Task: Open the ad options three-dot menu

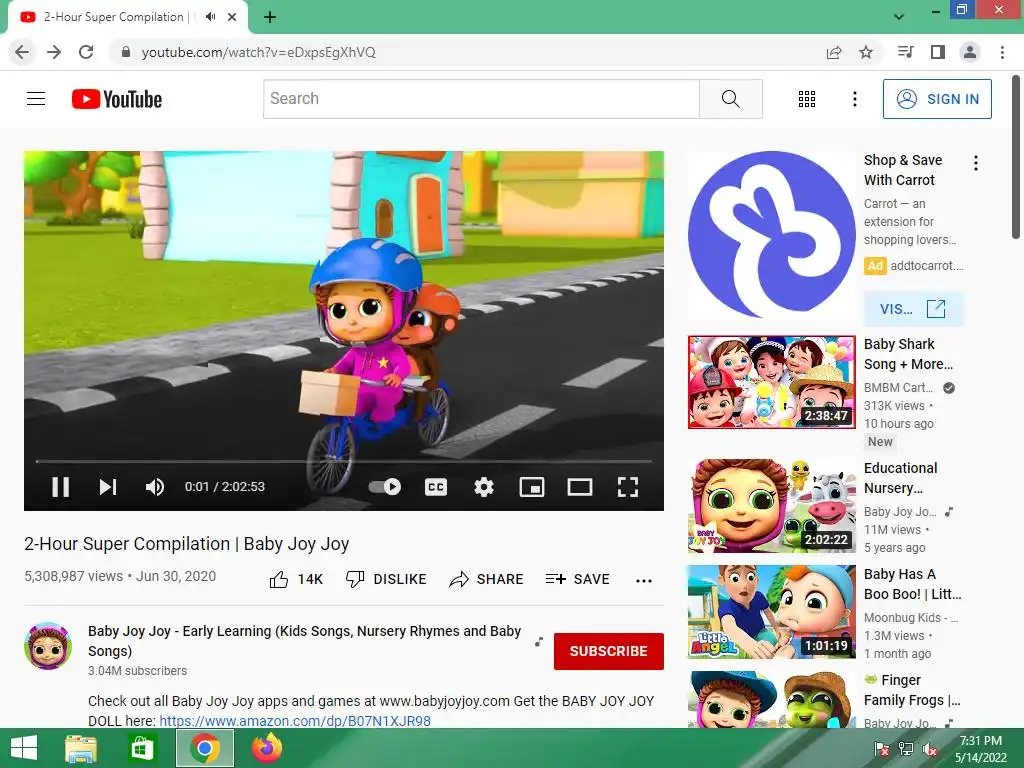Action: point(976,163)
